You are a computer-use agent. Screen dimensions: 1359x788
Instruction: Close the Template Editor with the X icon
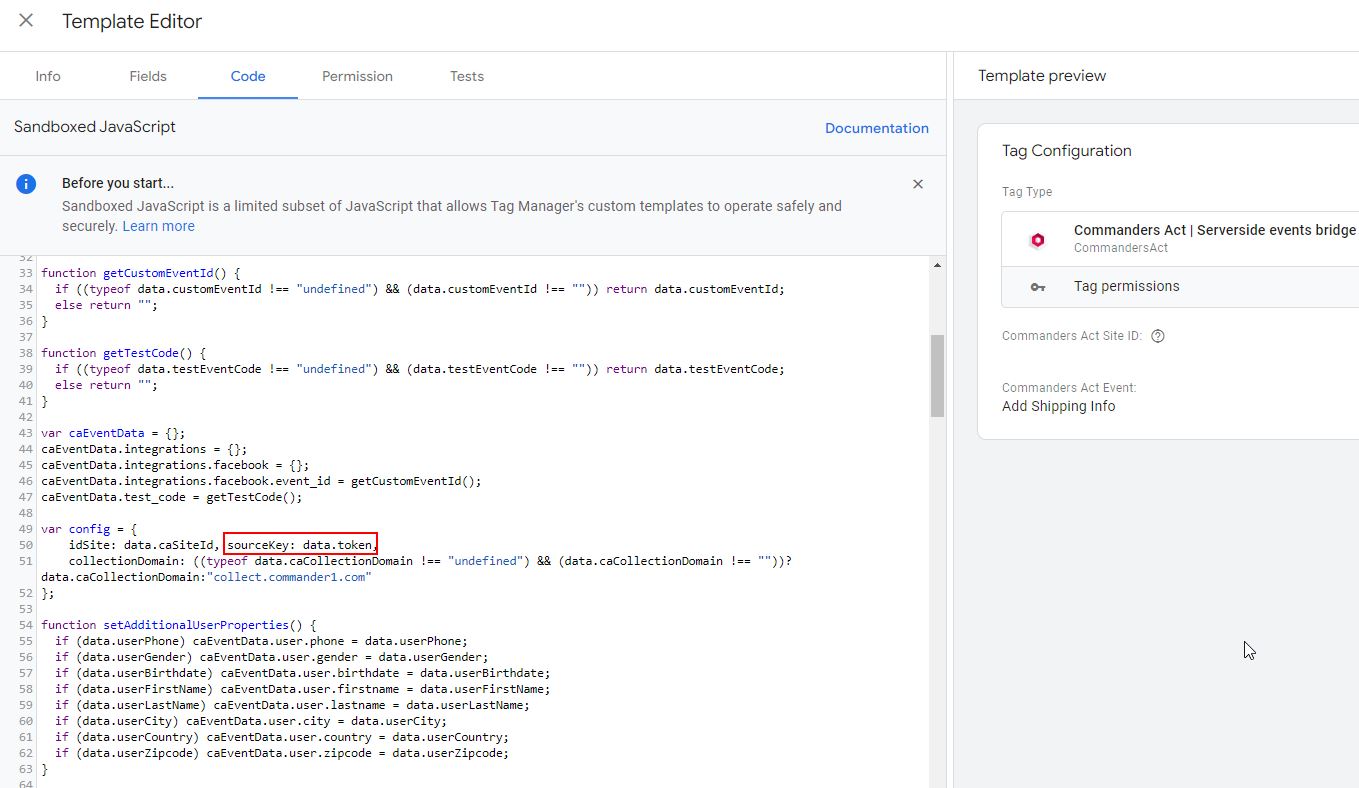coord(26,21)
